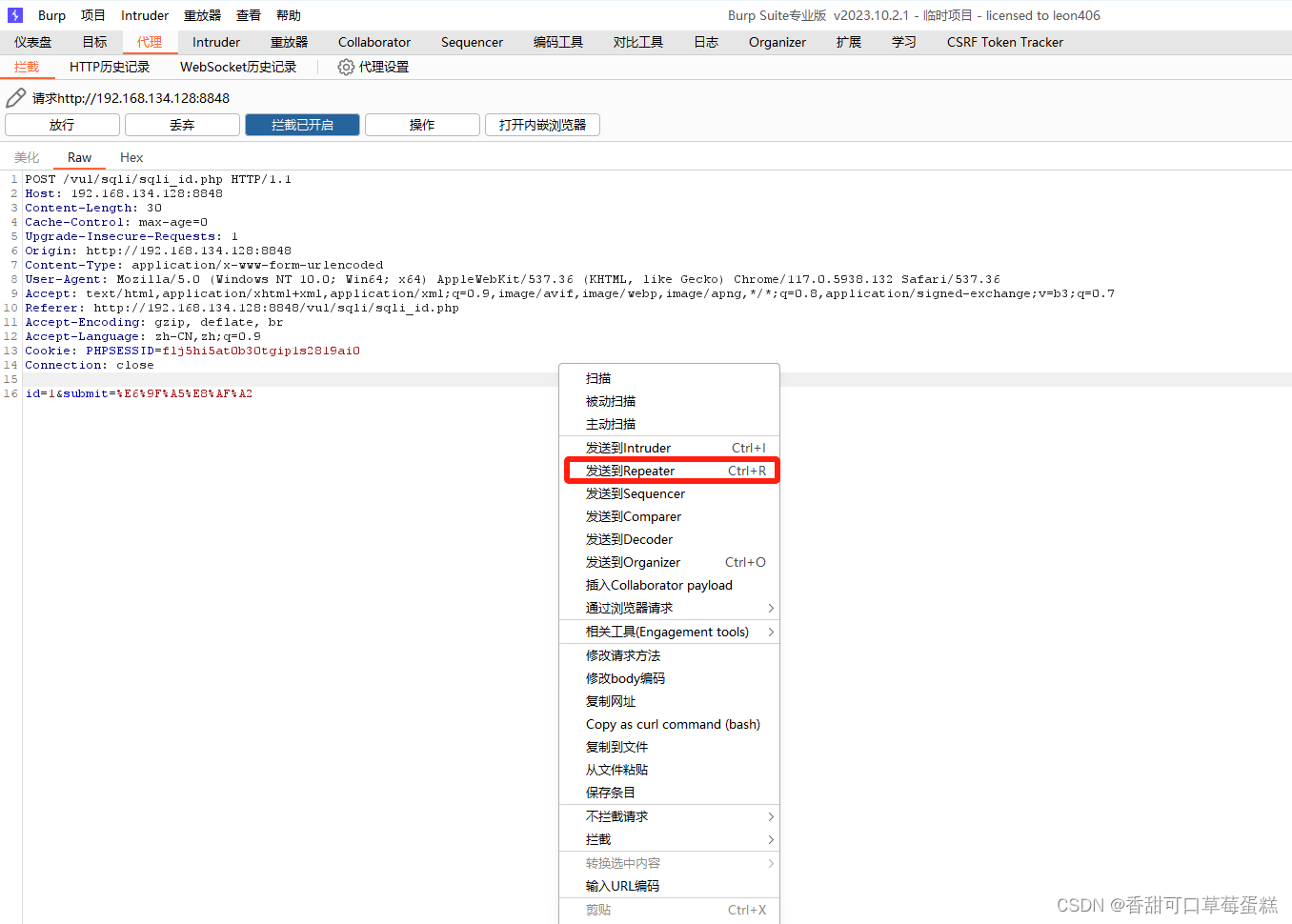Image resolution: width=1292 pixels, height=924 pixels.
Task: Expand the 拦截 submenu in context menu
Action: 669,839
